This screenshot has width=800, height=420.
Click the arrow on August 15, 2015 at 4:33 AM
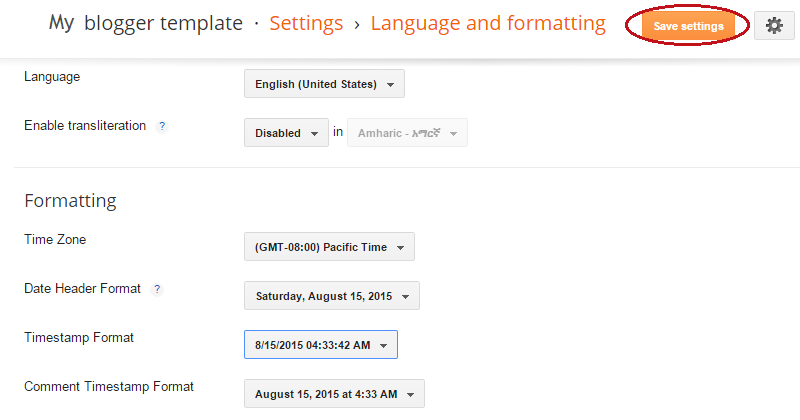point(411,395)
